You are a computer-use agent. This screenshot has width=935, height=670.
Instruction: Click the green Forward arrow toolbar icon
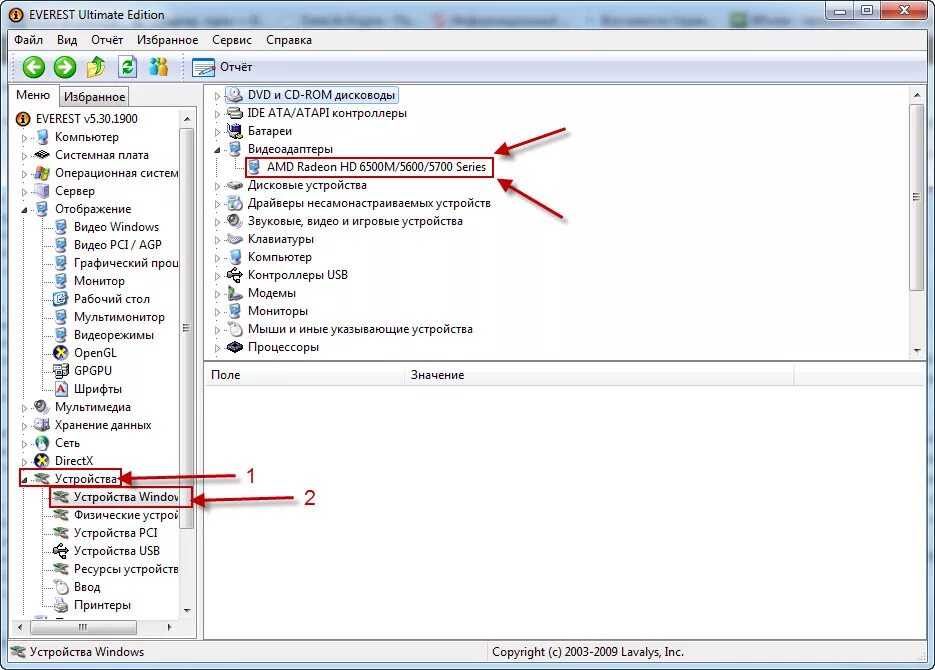click(65, 67)
